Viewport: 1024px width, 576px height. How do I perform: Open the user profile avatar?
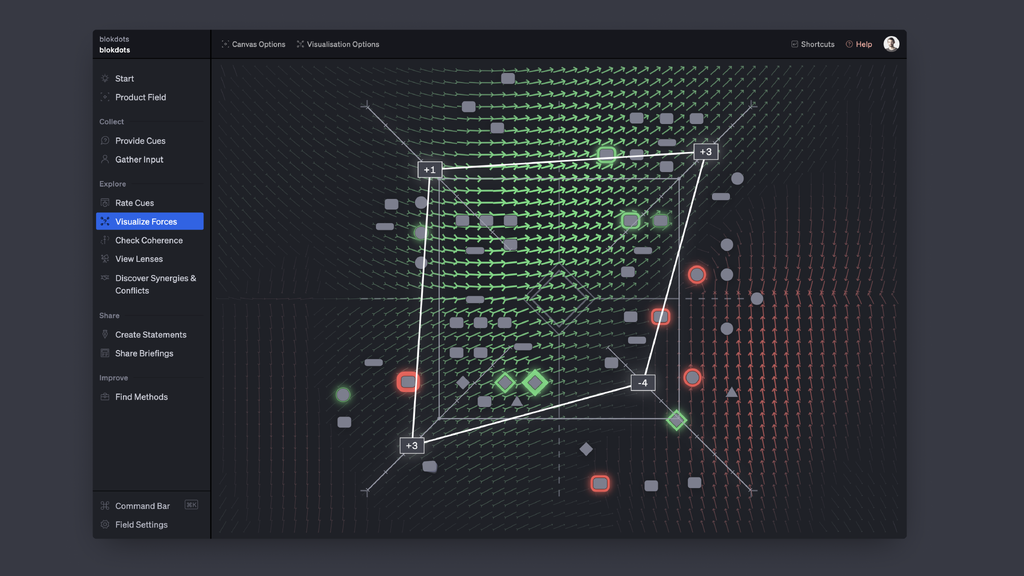[891, 44]
